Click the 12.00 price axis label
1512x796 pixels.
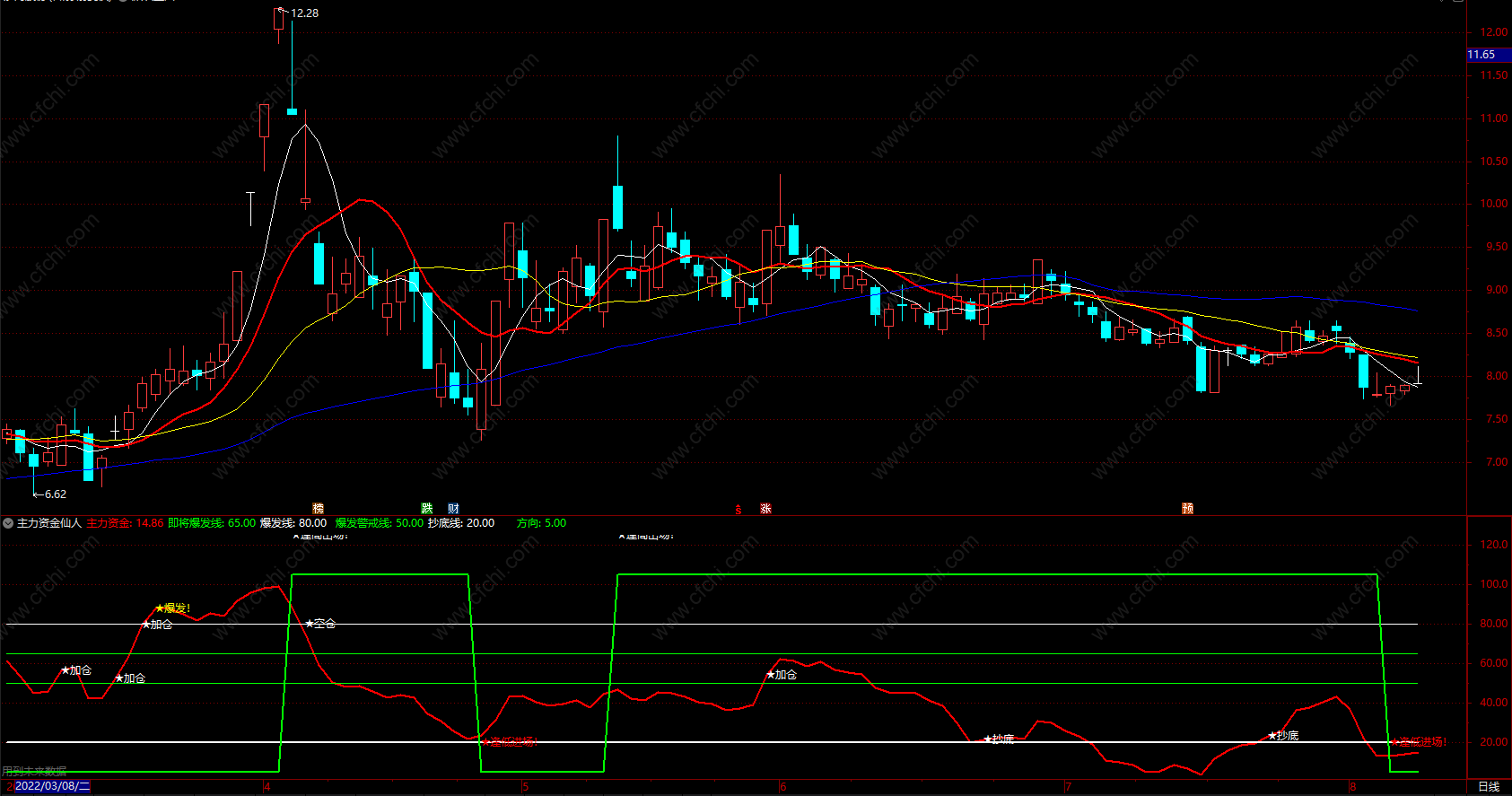1494,32
